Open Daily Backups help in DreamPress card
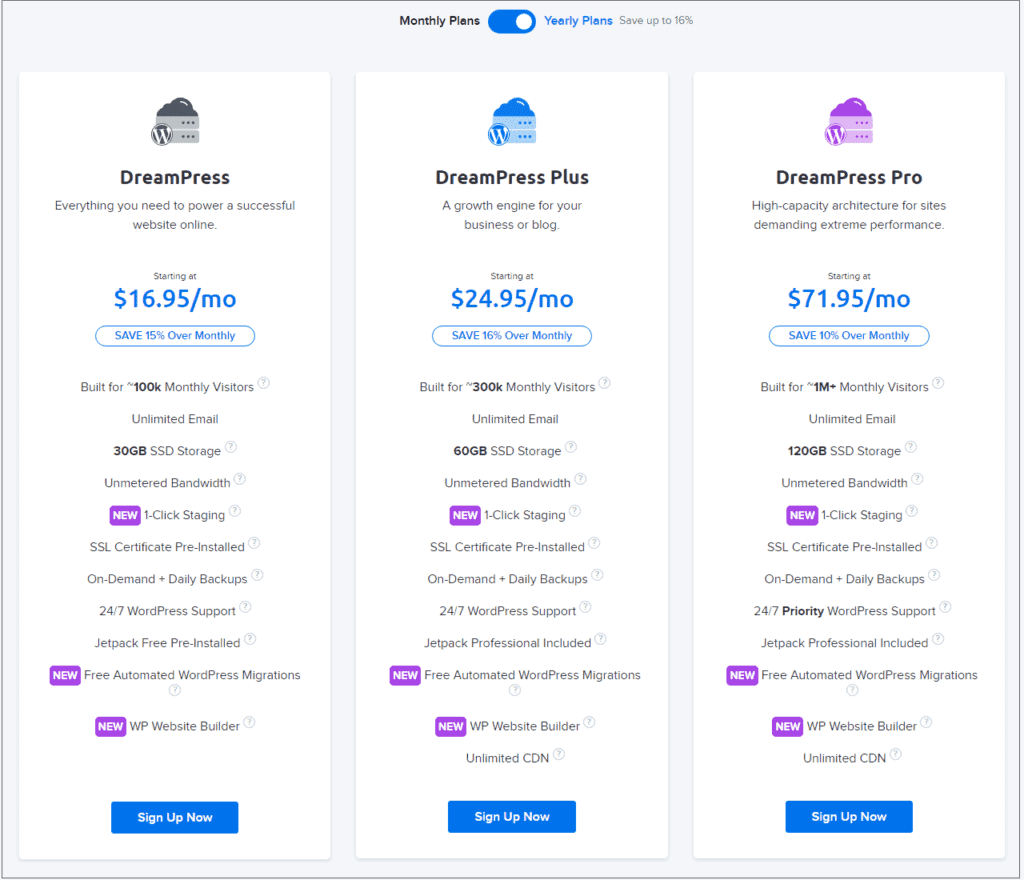Screen dimensions: 1024x880 (257, 574)
